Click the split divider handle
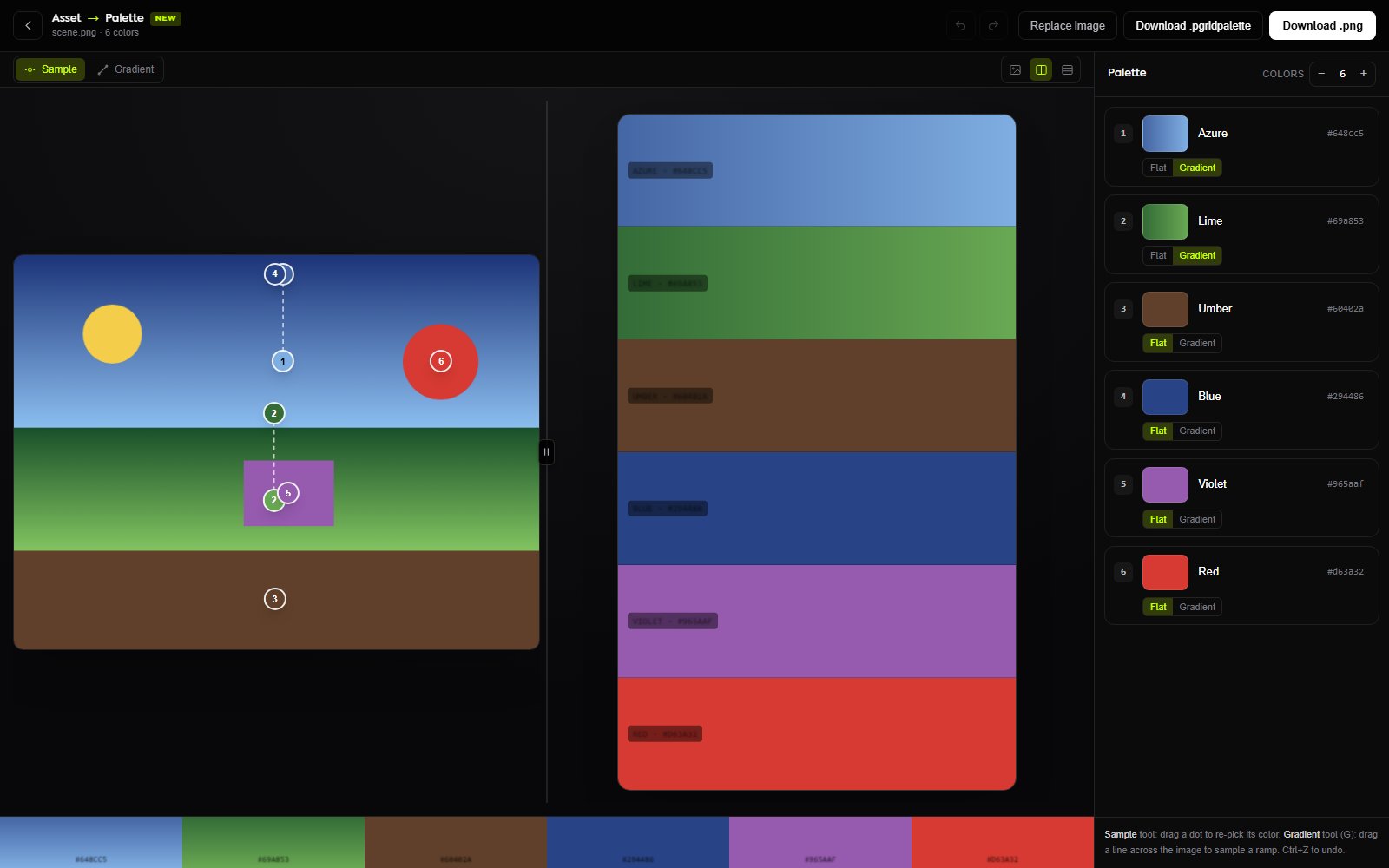Viewport: 1389px width, 868px height. (x=546, y=451)
